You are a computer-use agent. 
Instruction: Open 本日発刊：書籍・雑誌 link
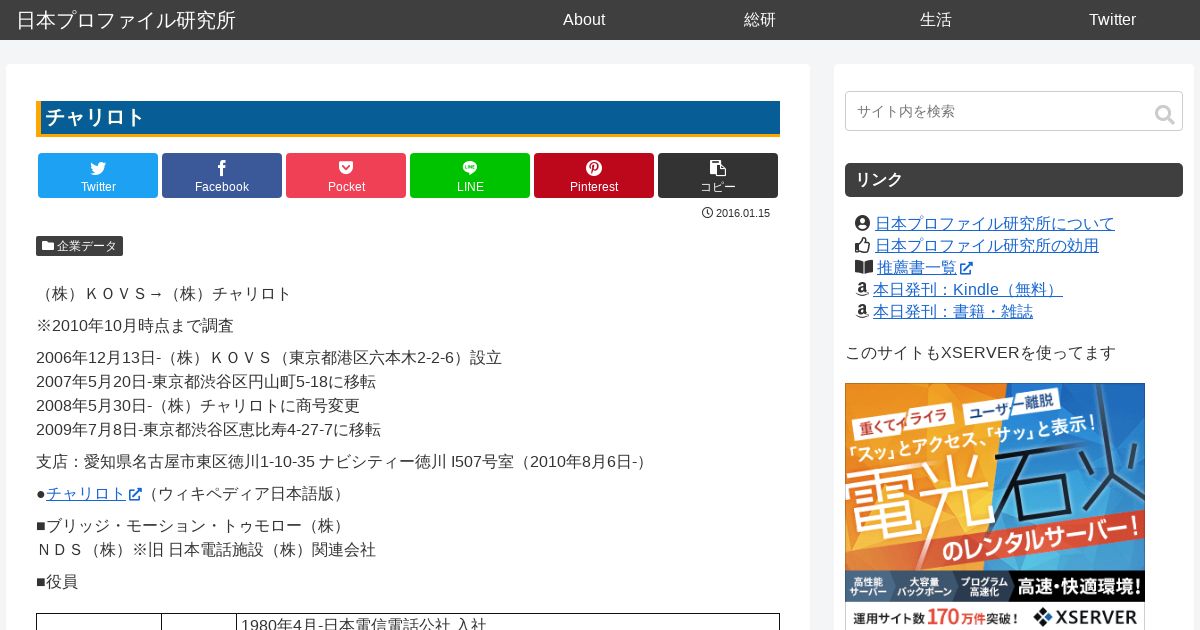click(952, 312)
